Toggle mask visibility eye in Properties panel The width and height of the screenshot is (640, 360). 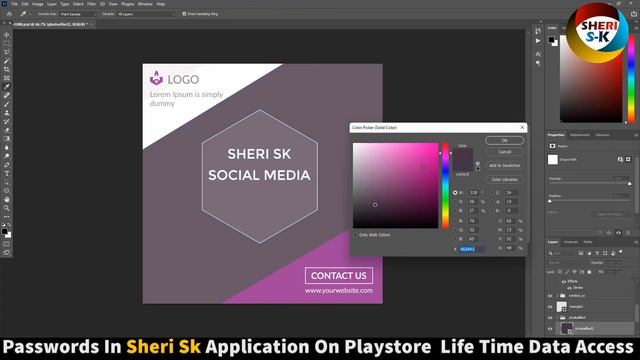[618, 233]
